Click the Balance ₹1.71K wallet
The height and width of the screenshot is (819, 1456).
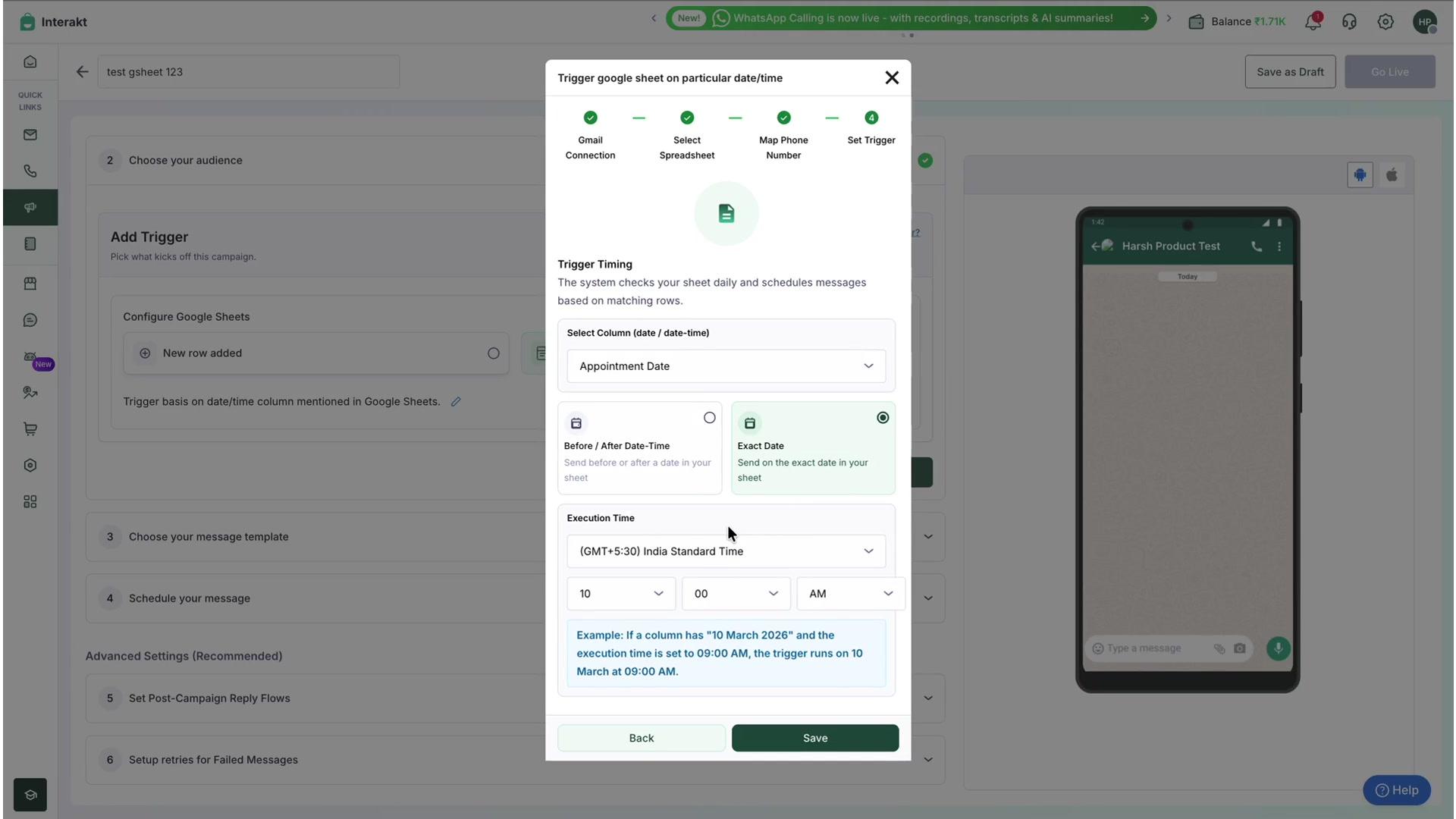click(x=1237, y=21)
